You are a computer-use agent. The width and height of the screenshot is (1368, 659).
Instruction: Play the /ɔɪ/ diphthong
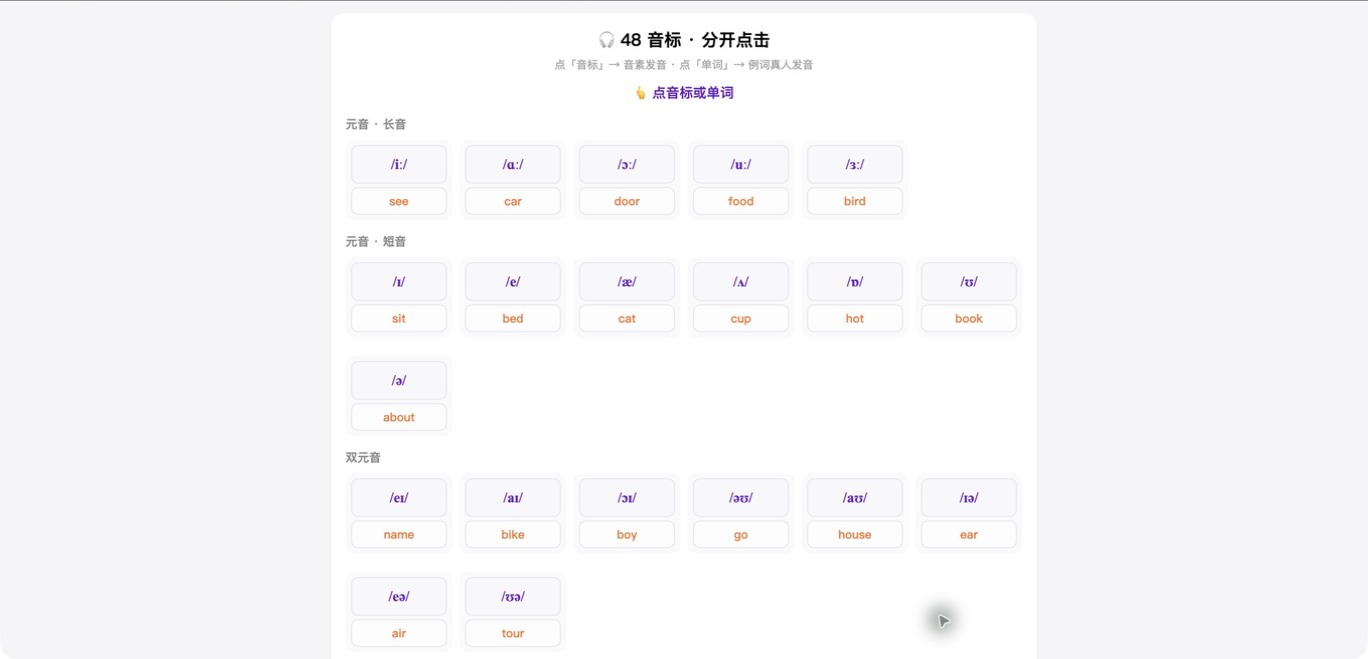tap(627, 497)
